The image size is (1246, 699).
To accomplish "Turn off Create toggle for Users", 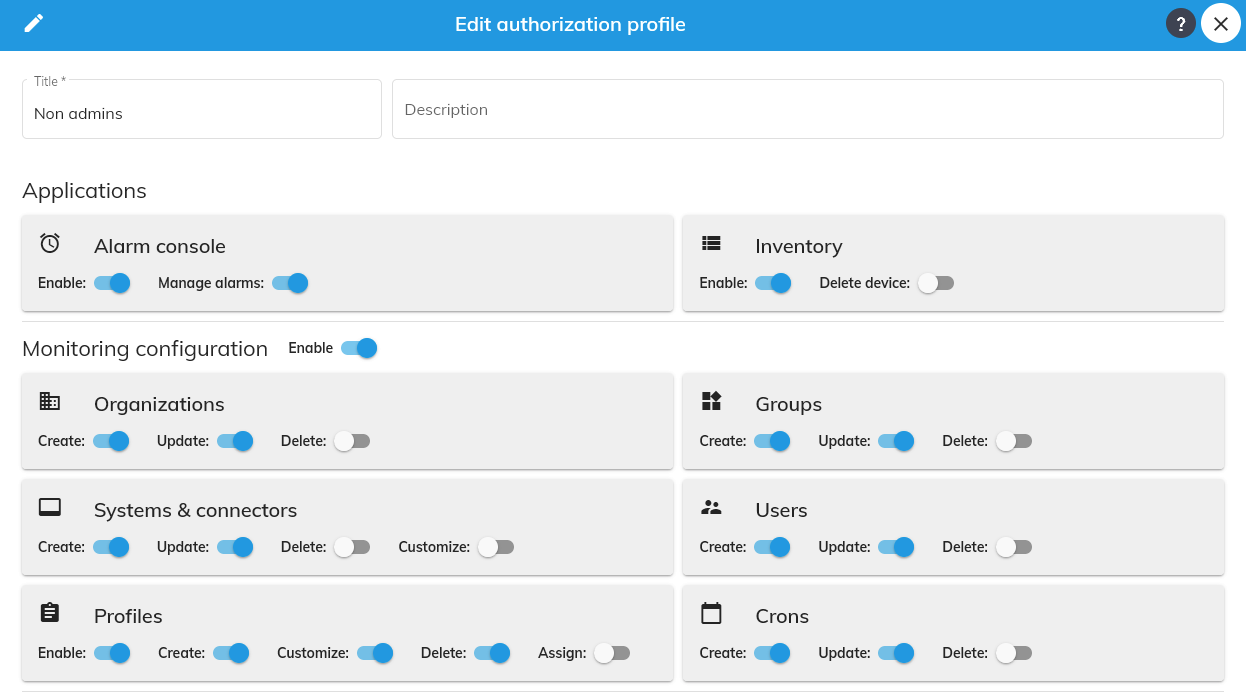I will point(772,547).
